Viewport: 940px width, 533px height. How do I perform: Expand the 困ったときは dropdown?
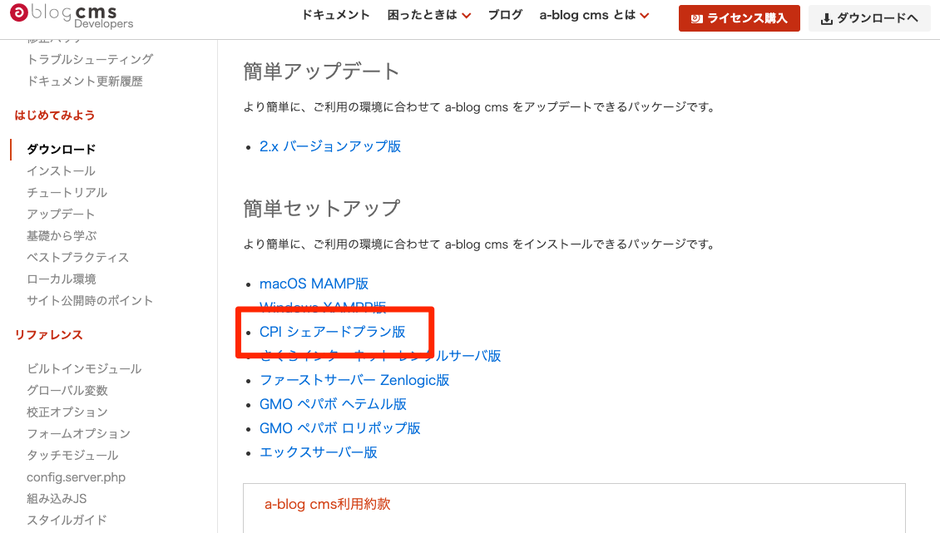(429, 15)
